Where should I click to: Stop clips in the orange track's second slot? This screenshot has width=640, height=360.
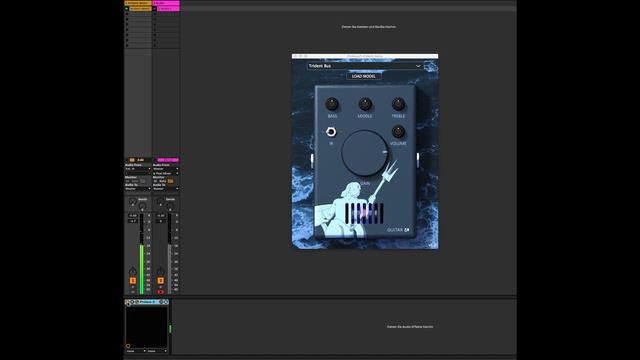click(127, 13)
